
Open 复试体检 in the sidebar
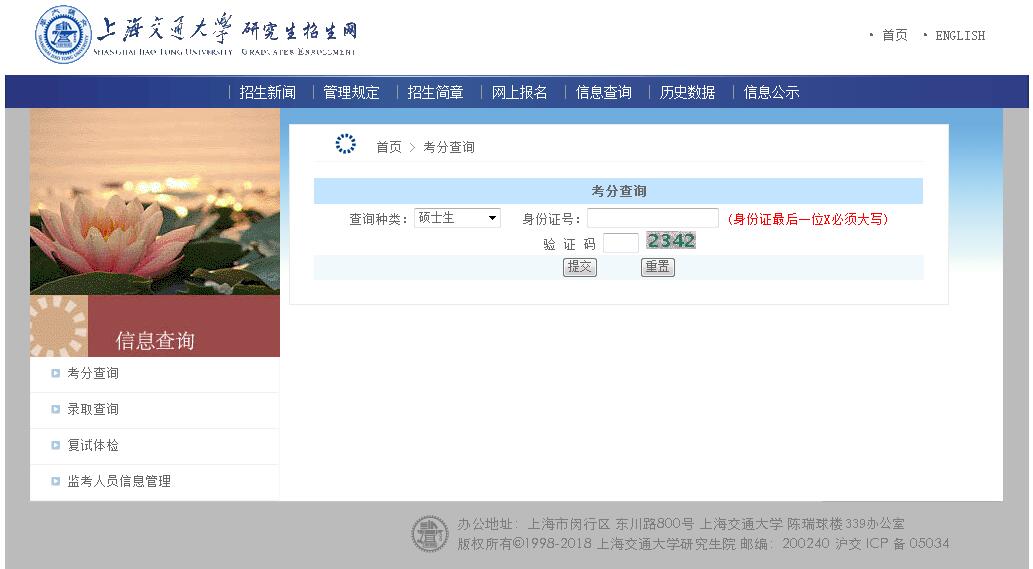[x=93, y=445]
